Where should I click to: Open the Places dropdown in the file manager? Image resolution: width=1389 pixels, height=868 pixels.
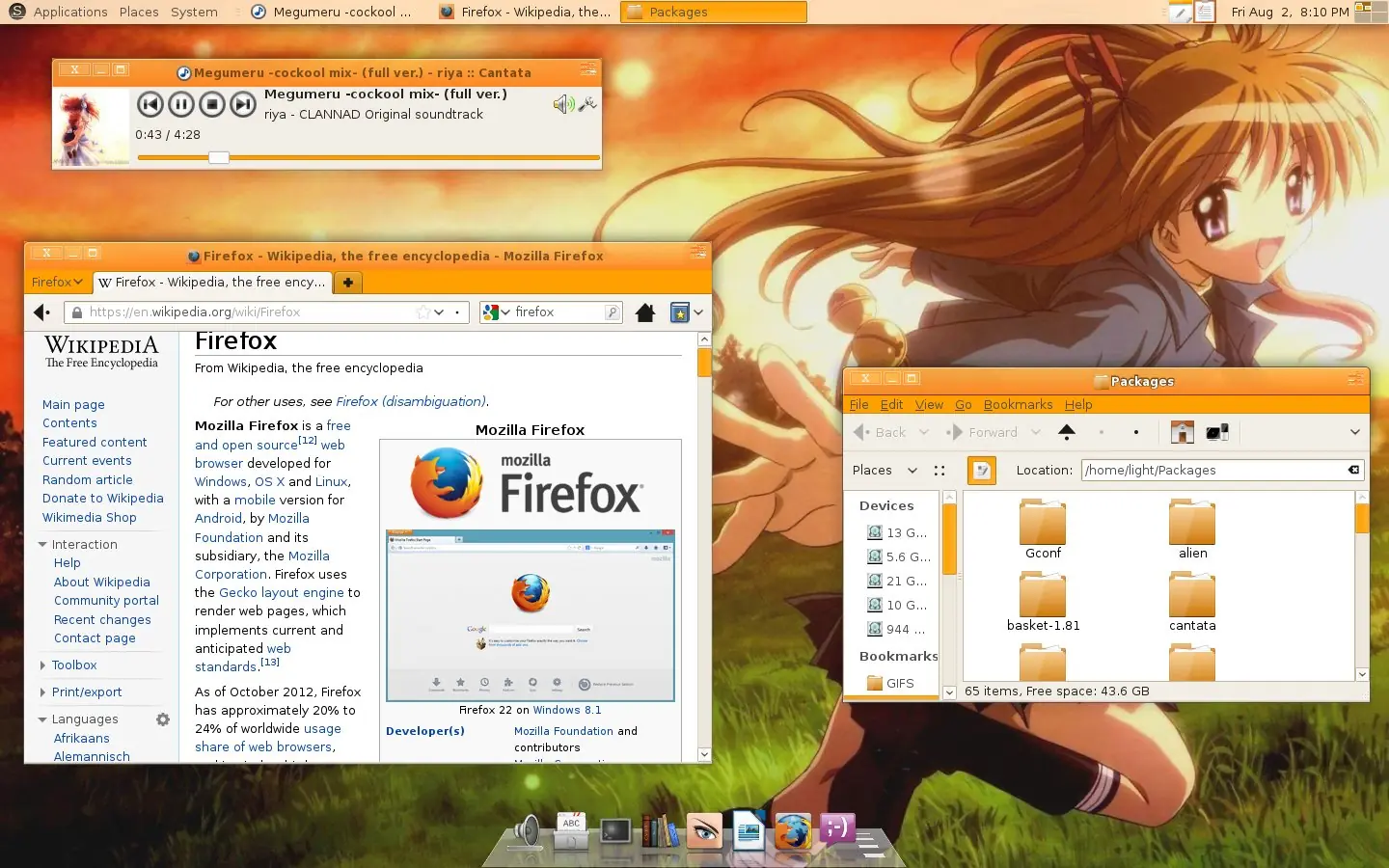coord(884,471)
